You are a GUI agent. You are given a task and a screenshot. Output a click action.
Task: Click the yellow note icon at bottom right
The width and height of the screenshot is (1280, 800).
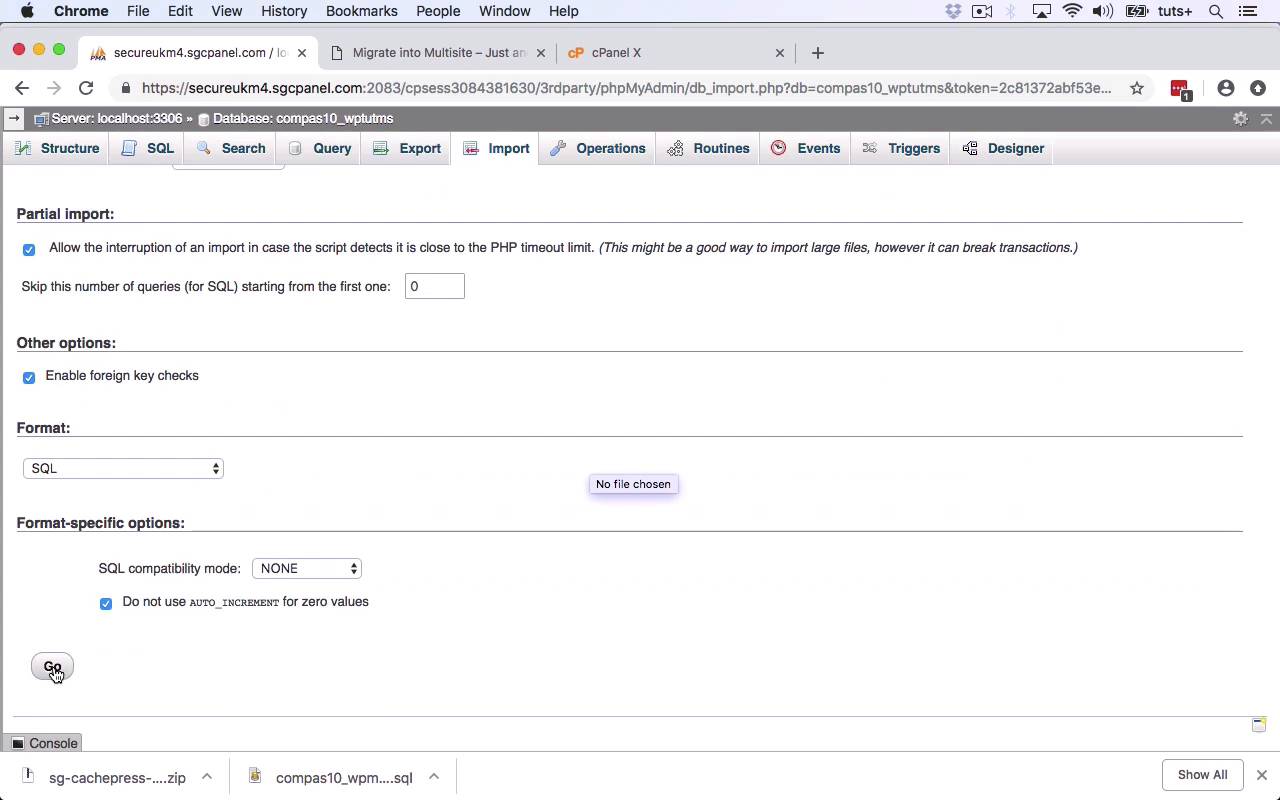(1259, 724)
